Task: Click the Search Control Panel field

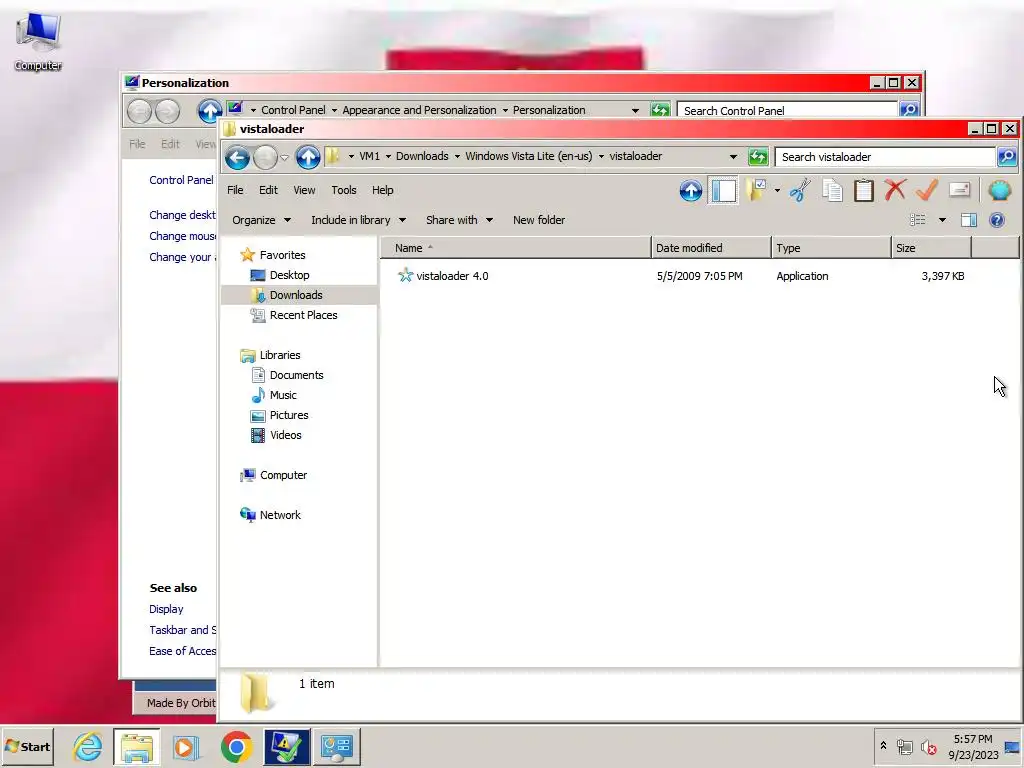Action: pyautogui.click(x=787, y=110)
